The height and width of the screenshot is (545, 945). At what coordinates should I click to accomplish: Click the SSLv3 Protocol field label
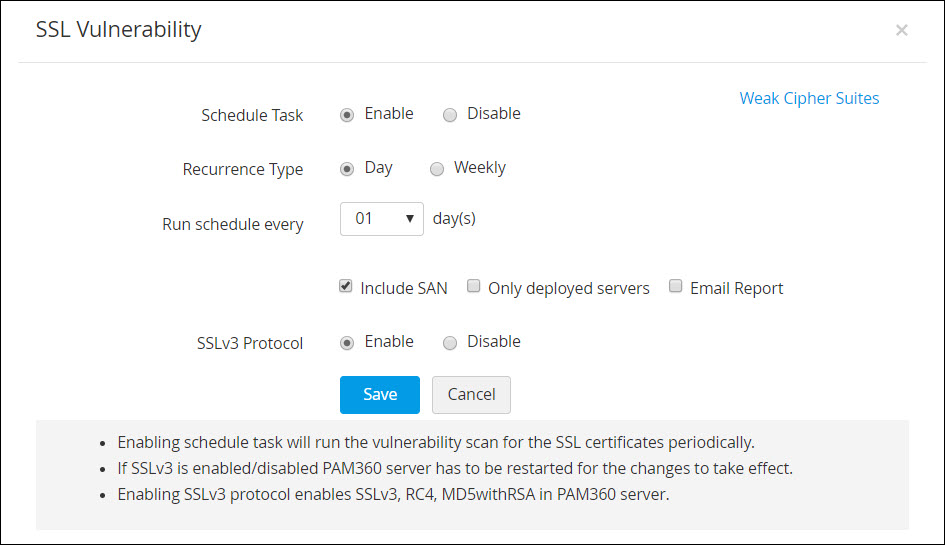pos(250,343)
